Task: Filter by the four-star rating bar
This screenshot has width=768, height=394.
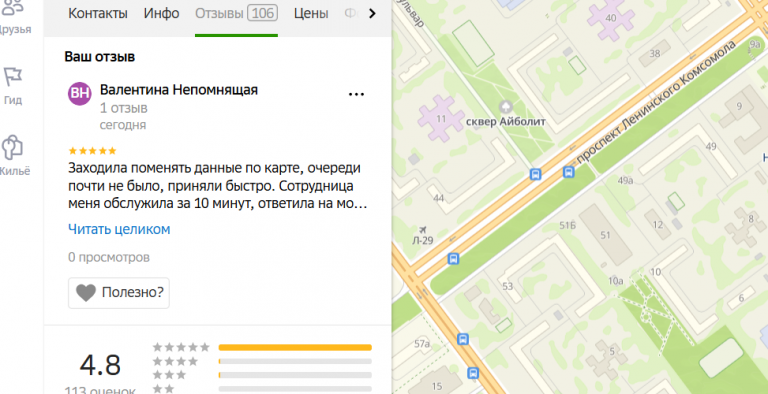Action: (x=295, y=361)
